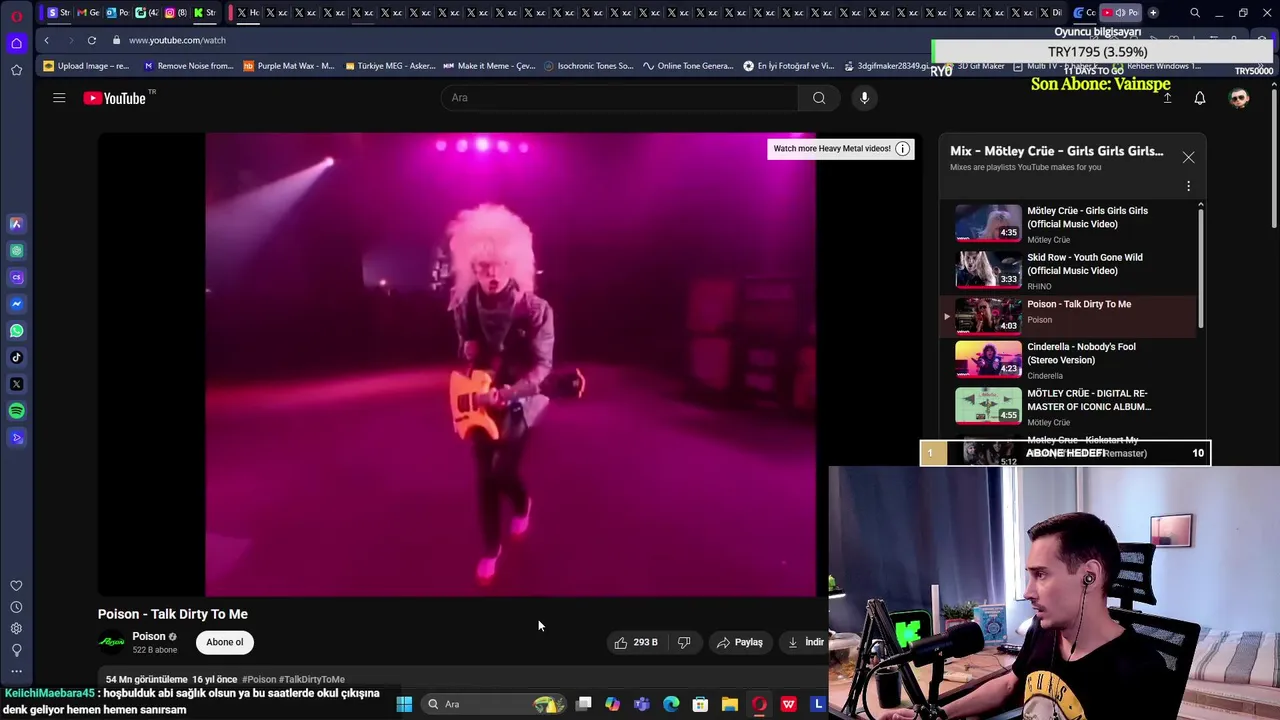Download the video with İndir
This screenshot has height=720, width=1280.
tap(806, 642)
